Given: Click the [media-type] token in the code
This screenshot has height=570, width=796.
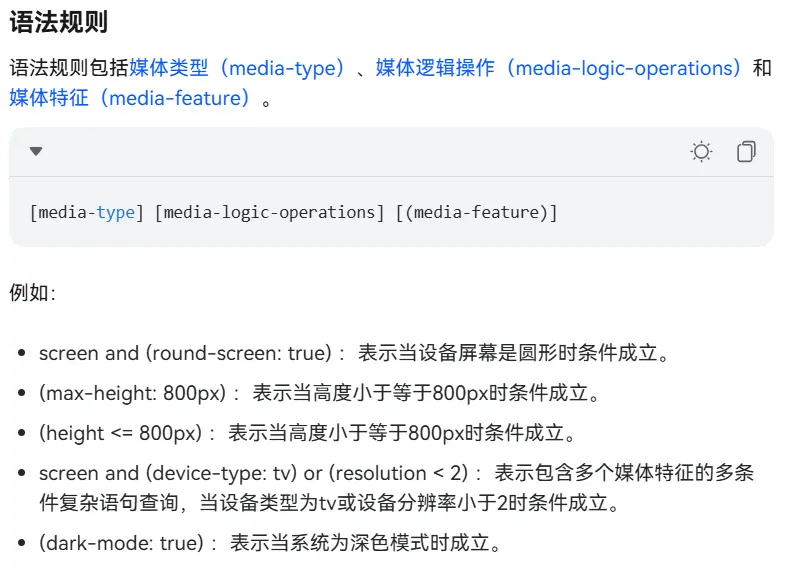Looking at the screenshot, I should (x=87, y=212).
